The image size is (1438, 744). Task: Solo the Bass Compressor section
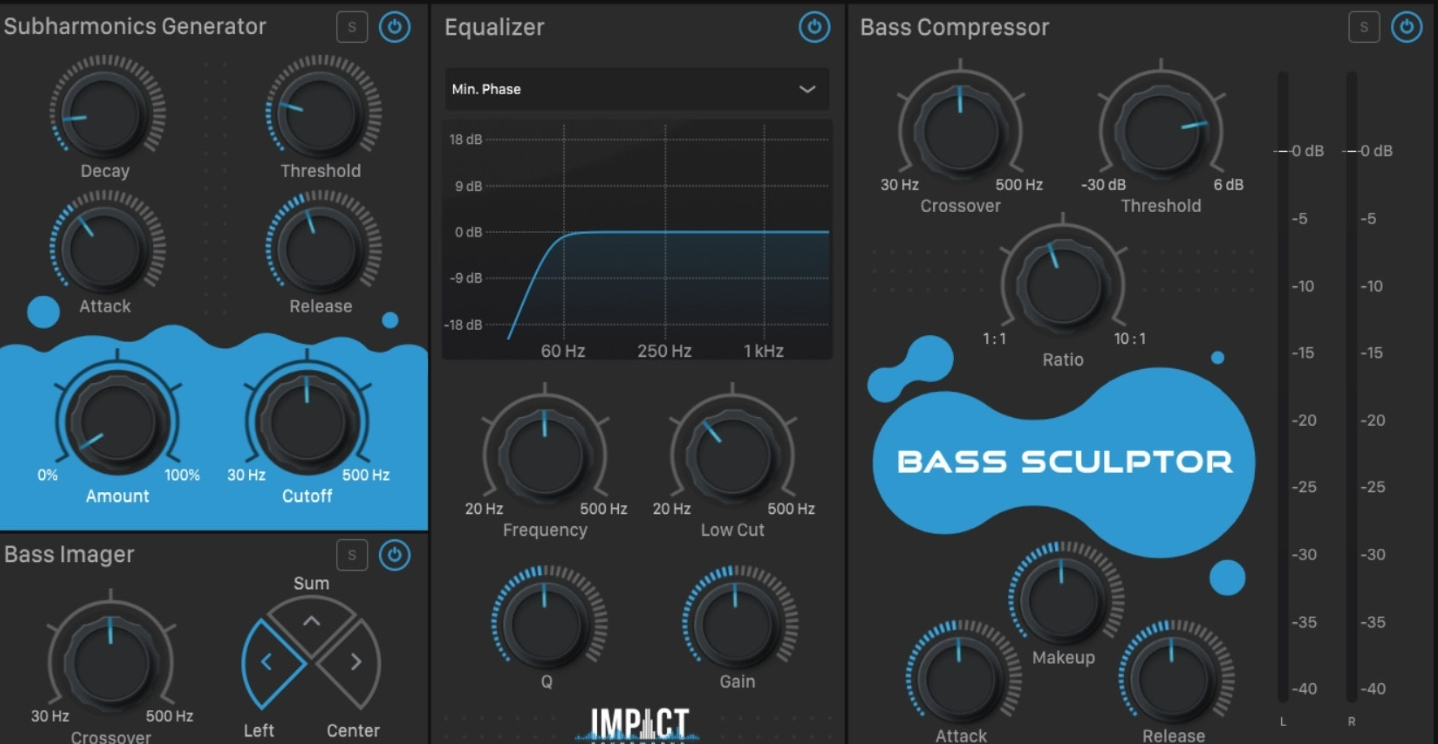point(1364,27)
